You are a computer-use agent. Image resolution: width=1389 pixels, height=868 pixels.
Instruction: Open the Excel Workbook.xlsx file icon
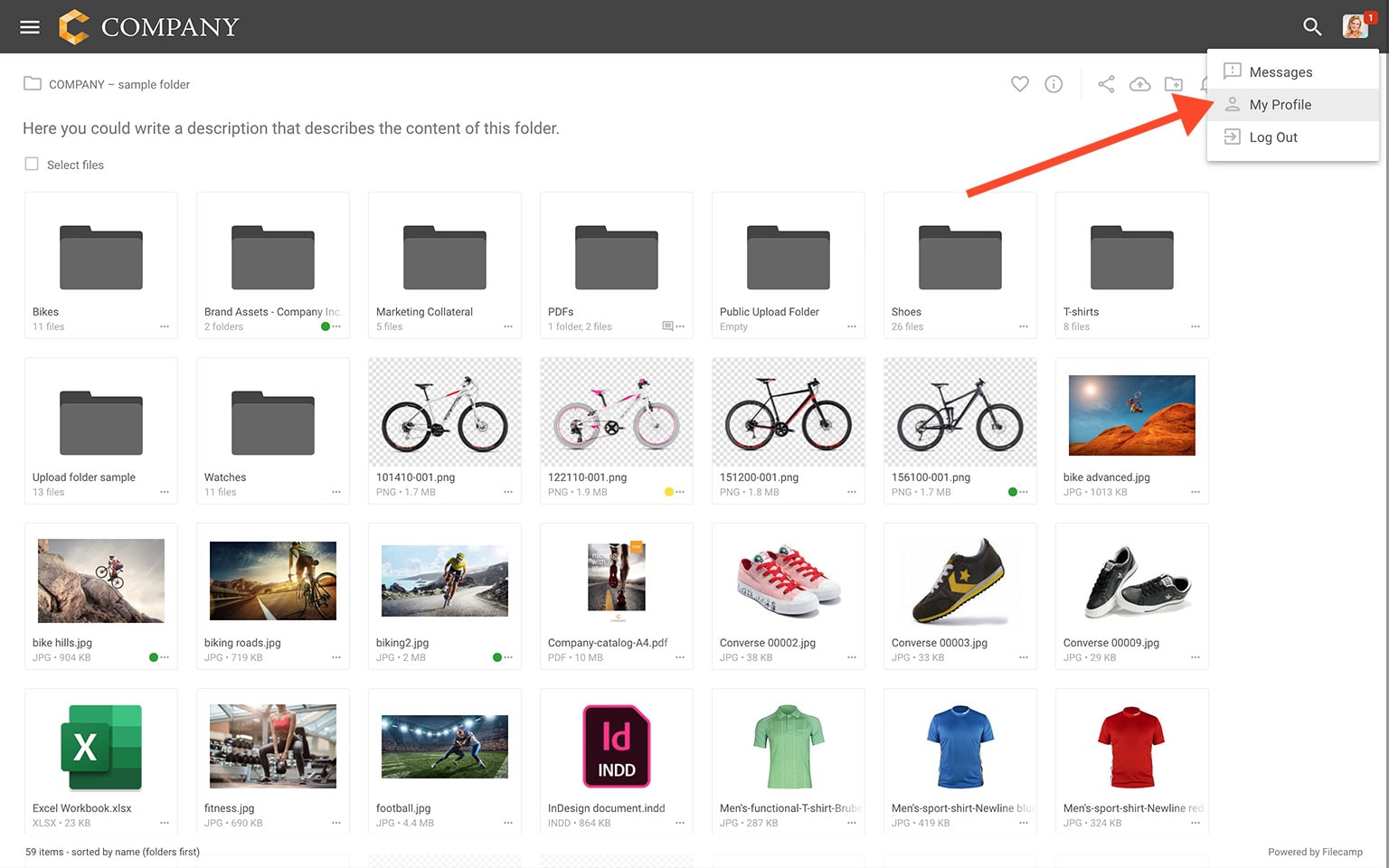click(101, 746)
